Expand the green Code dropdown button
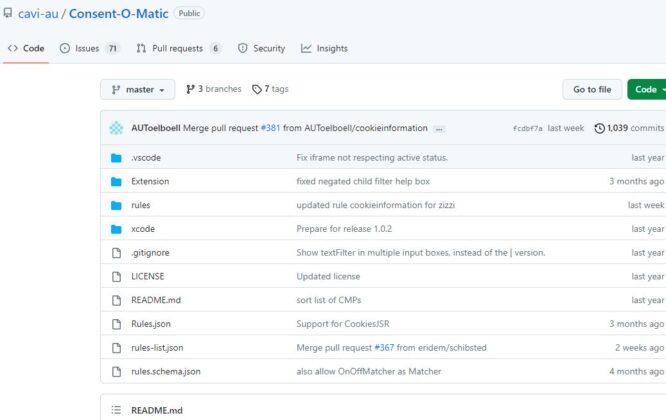Screen dimensions: 666x420 647,90
